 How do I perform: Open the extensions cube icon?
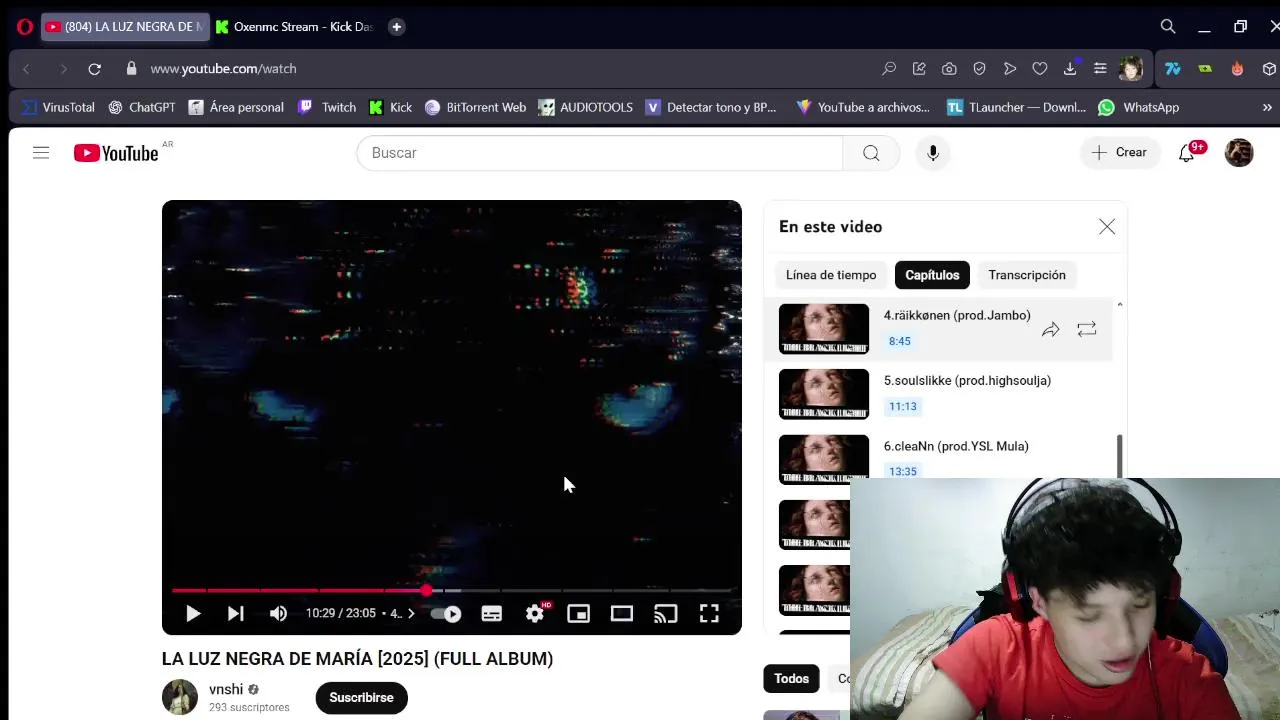pyautogui.click(x=1269, y=69)
